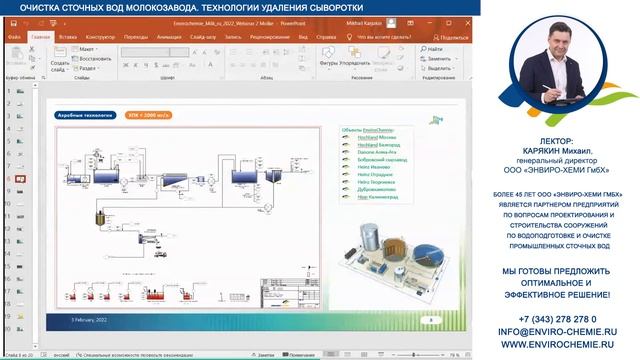Toggle italic К formatting
This screenshot has width=640, height=360.
tap(136, 65)
